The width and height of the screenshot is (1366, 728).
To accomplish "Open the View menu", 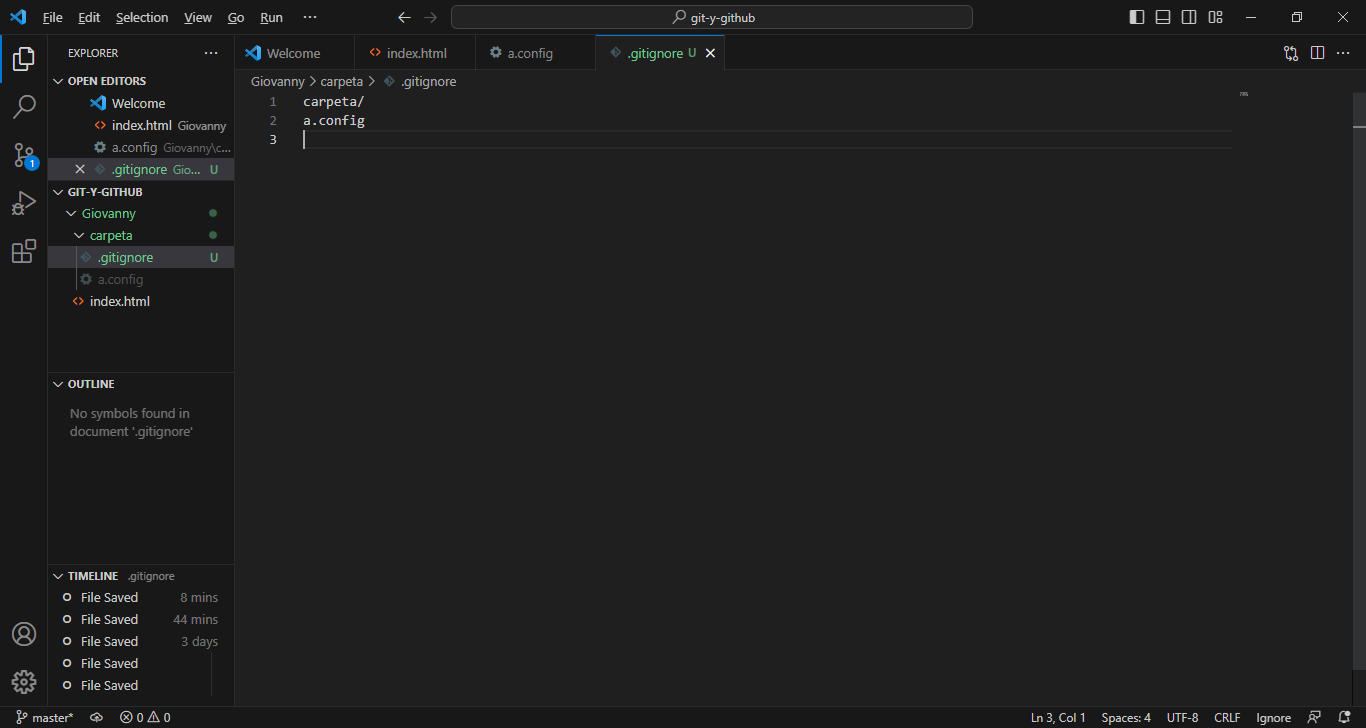I will pos(198,17).
